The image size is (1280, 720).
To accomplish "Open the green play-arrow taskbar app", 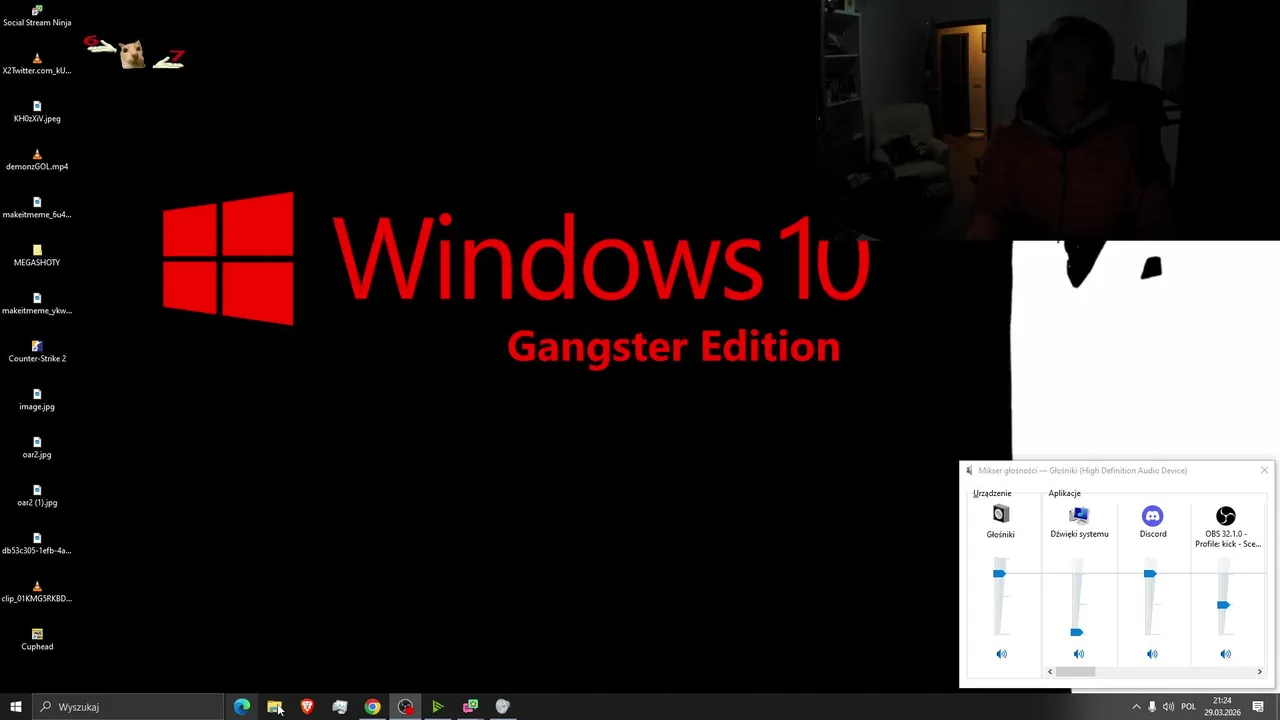I will click(437, 707).
